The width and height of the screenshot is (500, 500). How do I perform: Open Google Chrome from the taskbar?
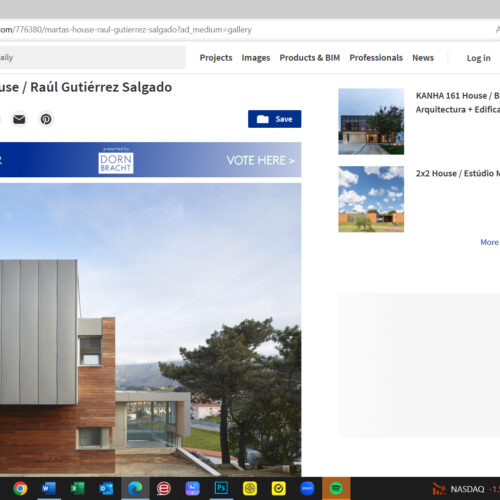click(x=20, y=489)
